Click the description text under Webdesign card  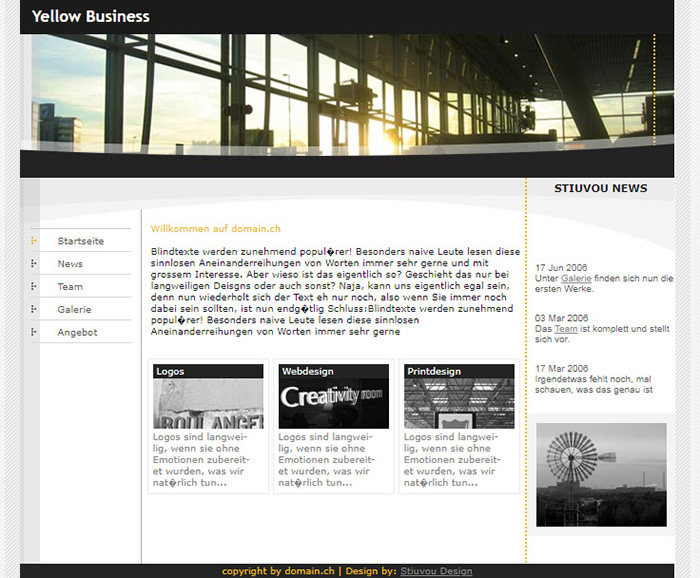[326, 460]
